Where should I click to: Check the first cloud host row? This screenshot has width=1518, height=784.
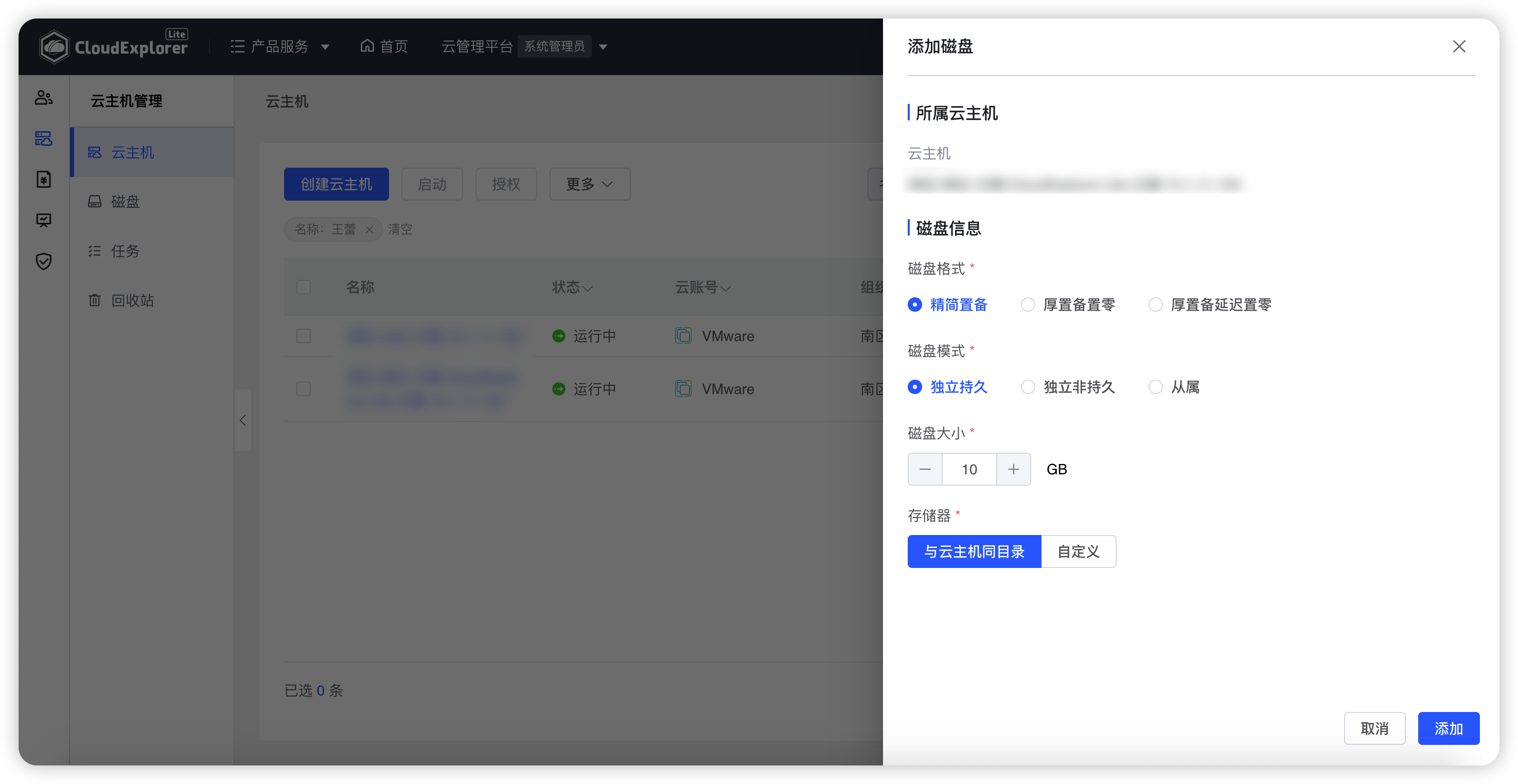(x=304, y=336)
